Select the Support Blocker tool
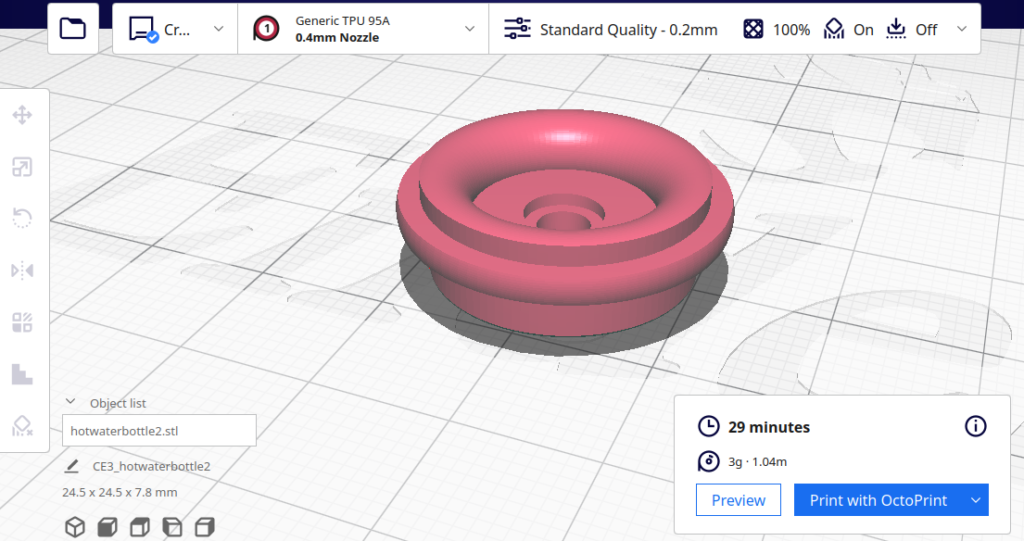The image size is (1024, 541). click(22, 374)
